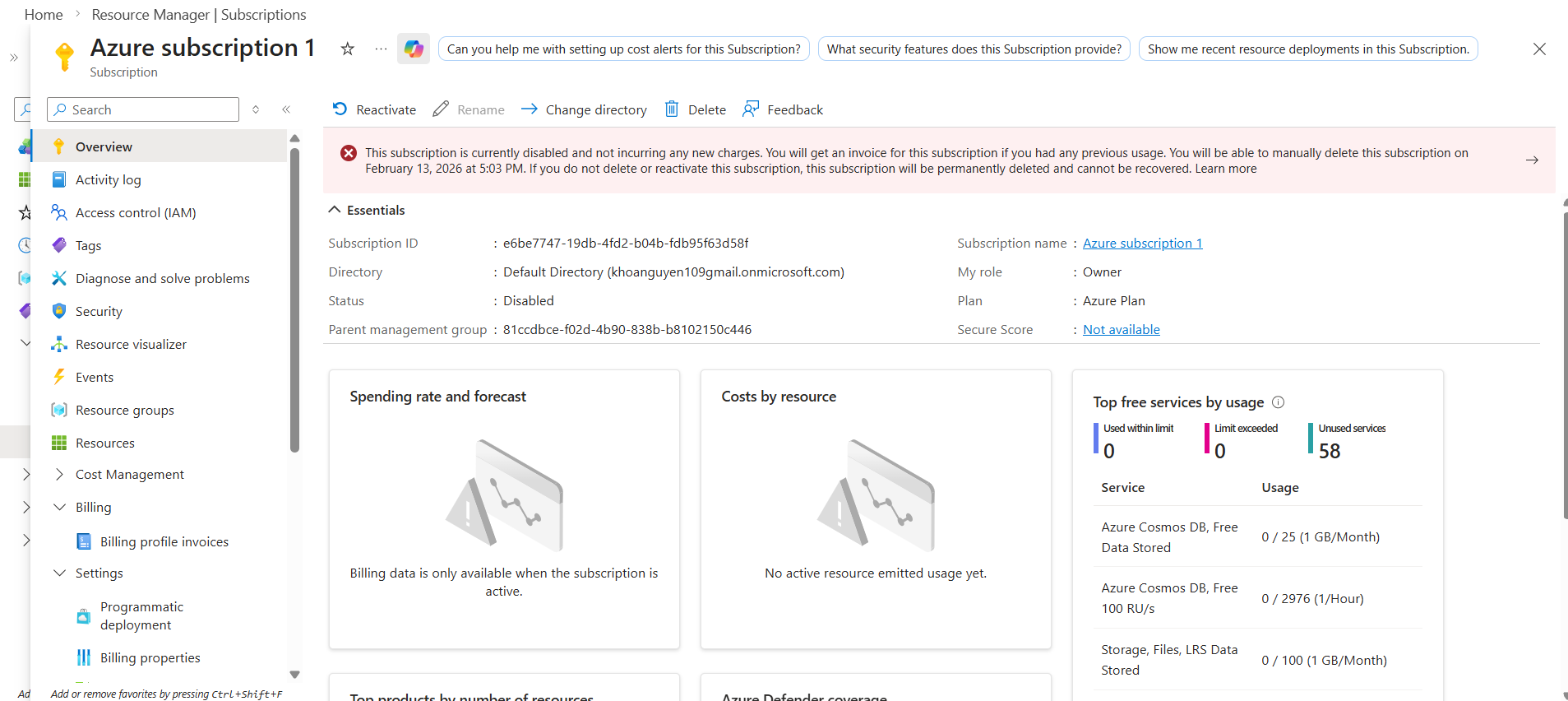Collapse the Essentials panel
Viewport: 1568px width, 701px height.
pyautogui.click(x=335, y=210)
